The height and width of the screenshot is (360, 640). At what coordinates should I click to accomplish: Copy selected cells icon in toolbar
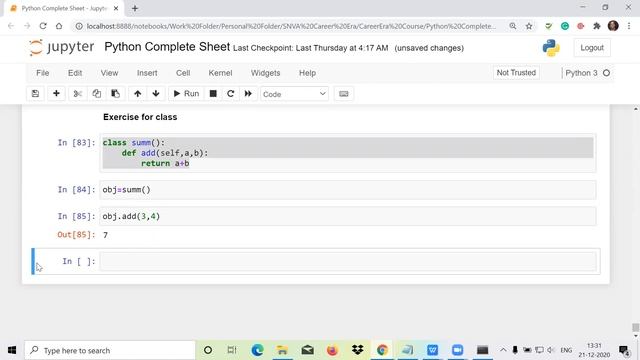tap(96, 93)
